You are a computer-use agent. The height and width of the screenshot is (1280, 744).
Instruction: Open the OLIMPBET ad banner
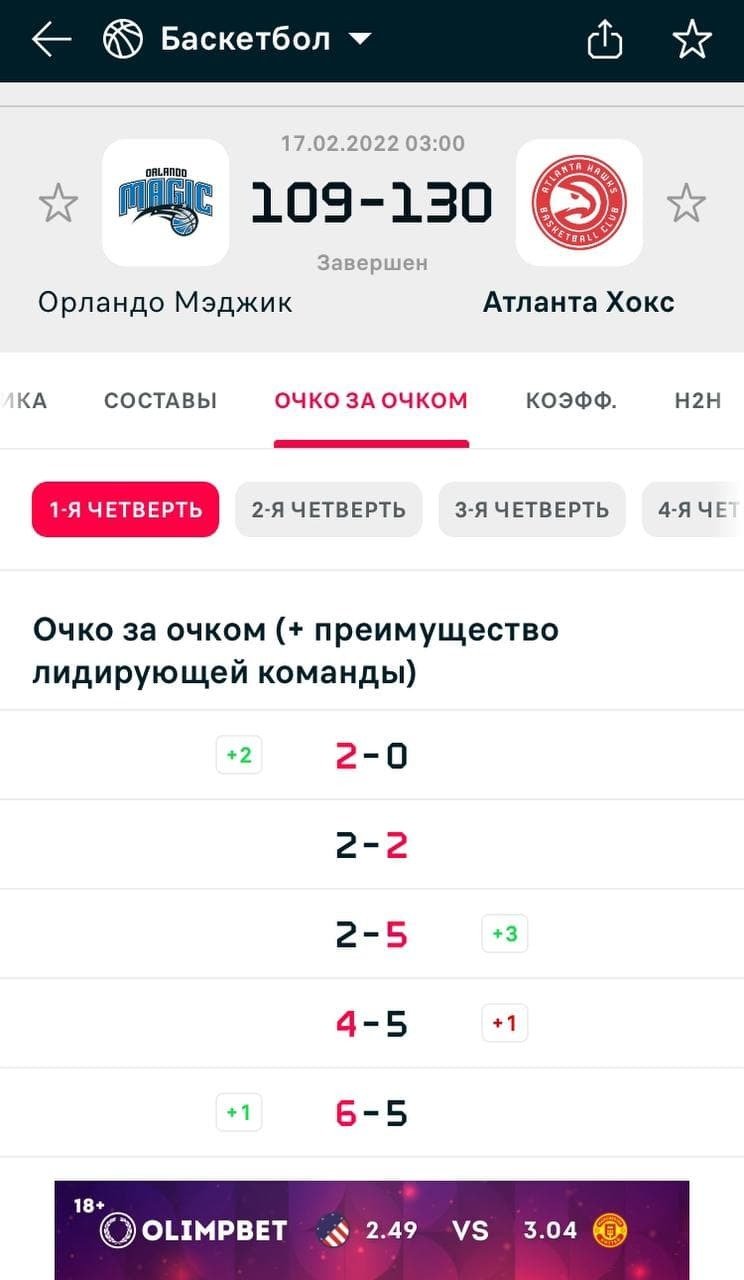click(372, 1230)
